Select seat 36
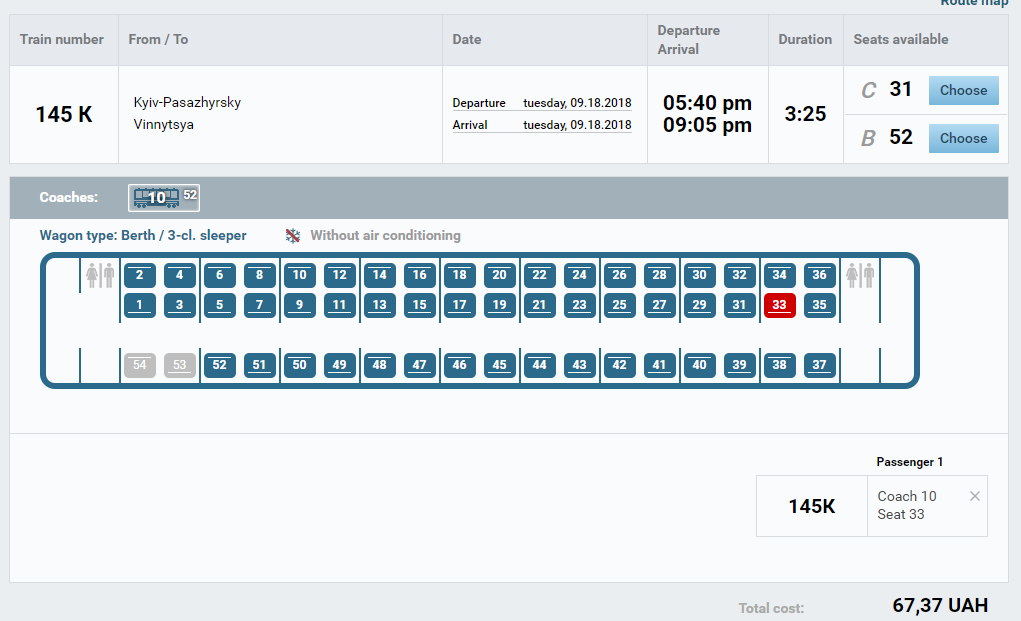Viewport: 1021px width, 621px height. click(820, 275)
